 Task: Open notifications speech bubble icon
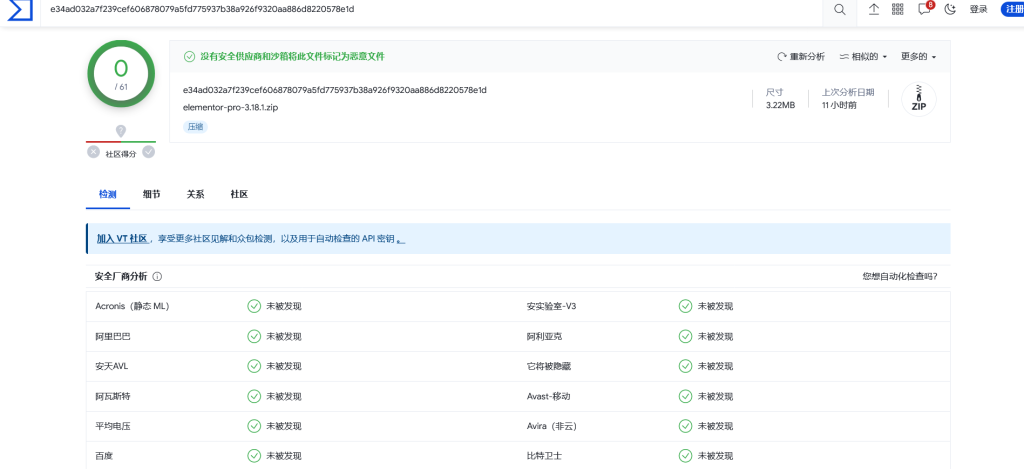924,9
